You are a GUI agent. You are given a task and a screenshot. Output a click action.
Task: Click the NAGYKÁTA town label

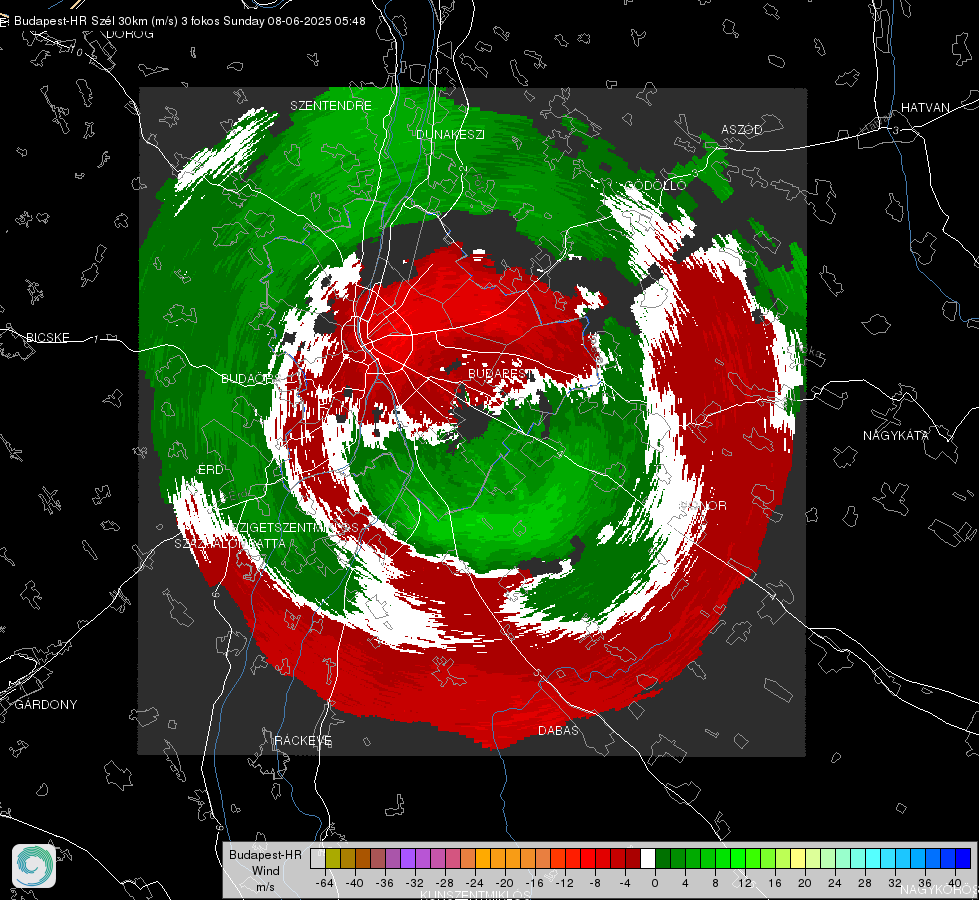tap(896, 436)
